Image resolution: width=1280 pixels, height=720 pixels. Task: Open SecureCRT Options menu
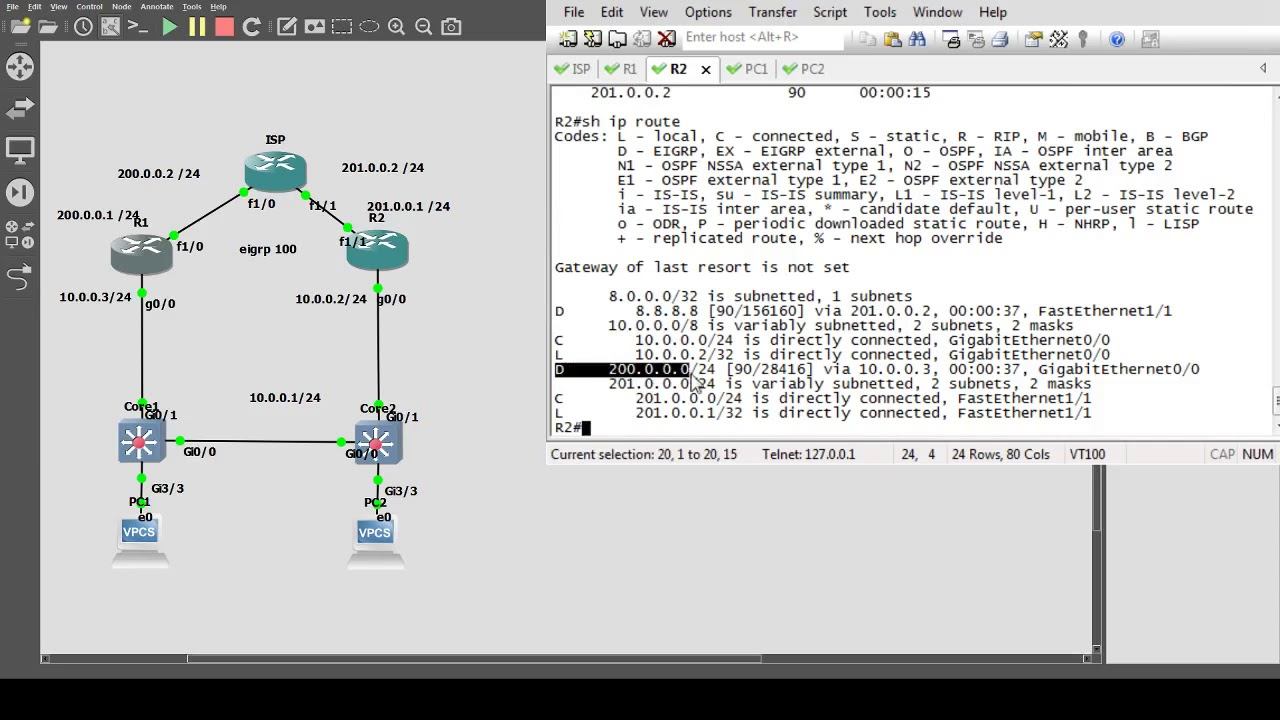click(708, 12)
